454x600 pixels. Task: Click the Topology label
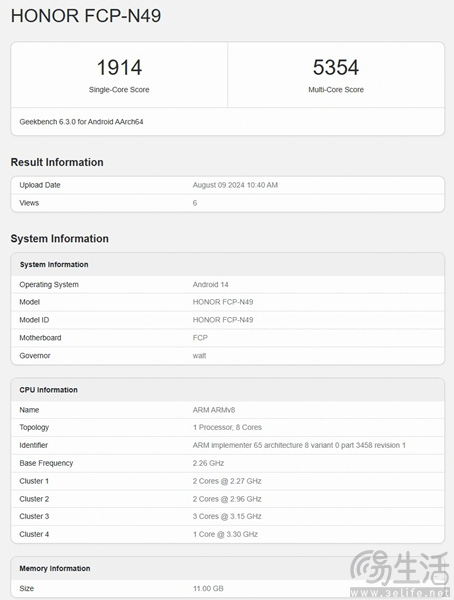click(x=34, y=427)
